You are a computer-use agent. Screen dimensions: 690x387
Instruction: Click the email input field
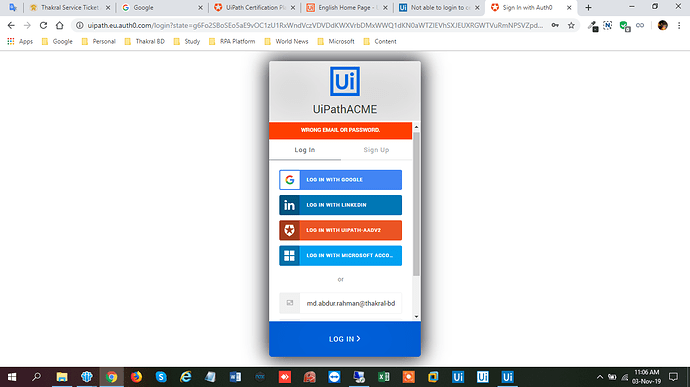tap(350, 303)
